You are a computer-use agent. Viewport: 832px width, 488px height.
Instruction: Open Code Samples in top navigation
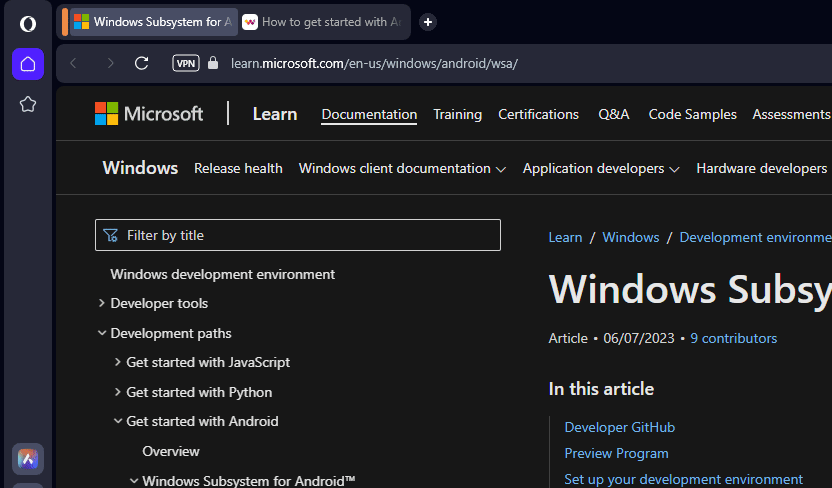pos(692,115)
